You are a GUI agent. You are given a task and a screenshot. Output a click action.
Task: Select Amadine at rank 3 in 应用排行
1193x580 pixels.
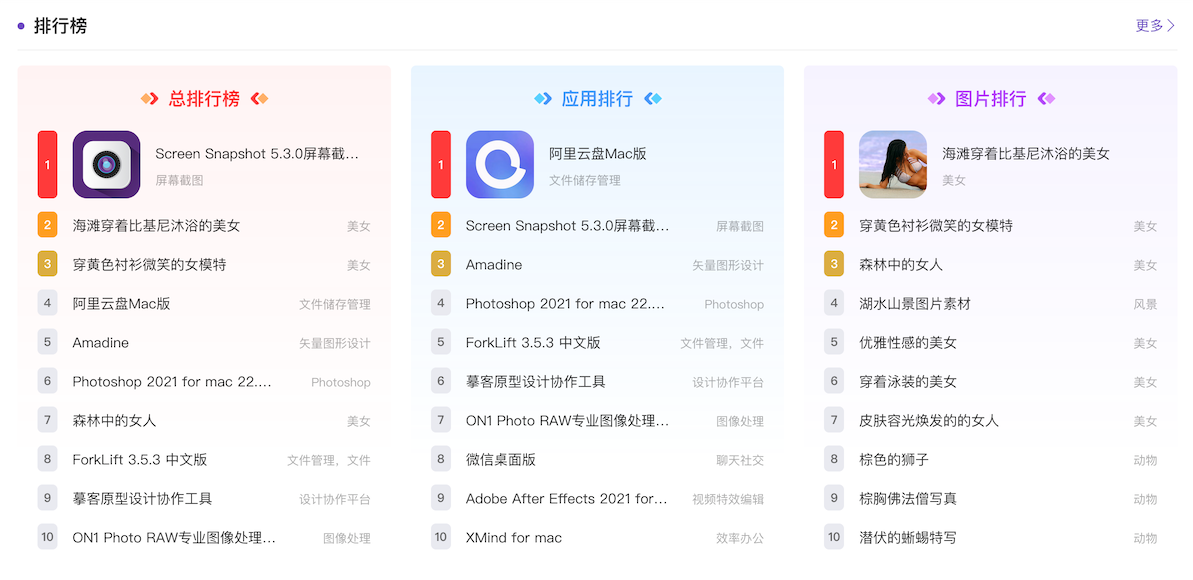(x=494, y=265)
